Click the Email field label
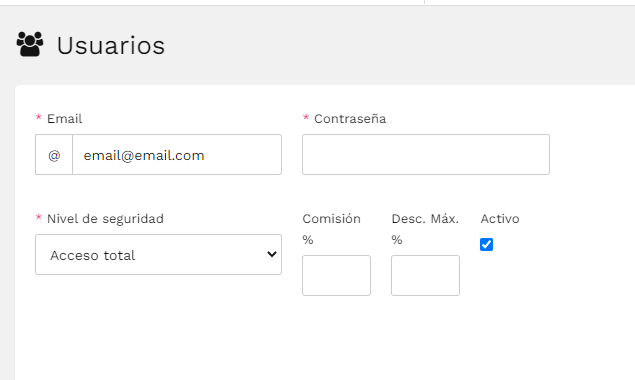The width and height of the screenshot is (635, 380). coord(64,119)
